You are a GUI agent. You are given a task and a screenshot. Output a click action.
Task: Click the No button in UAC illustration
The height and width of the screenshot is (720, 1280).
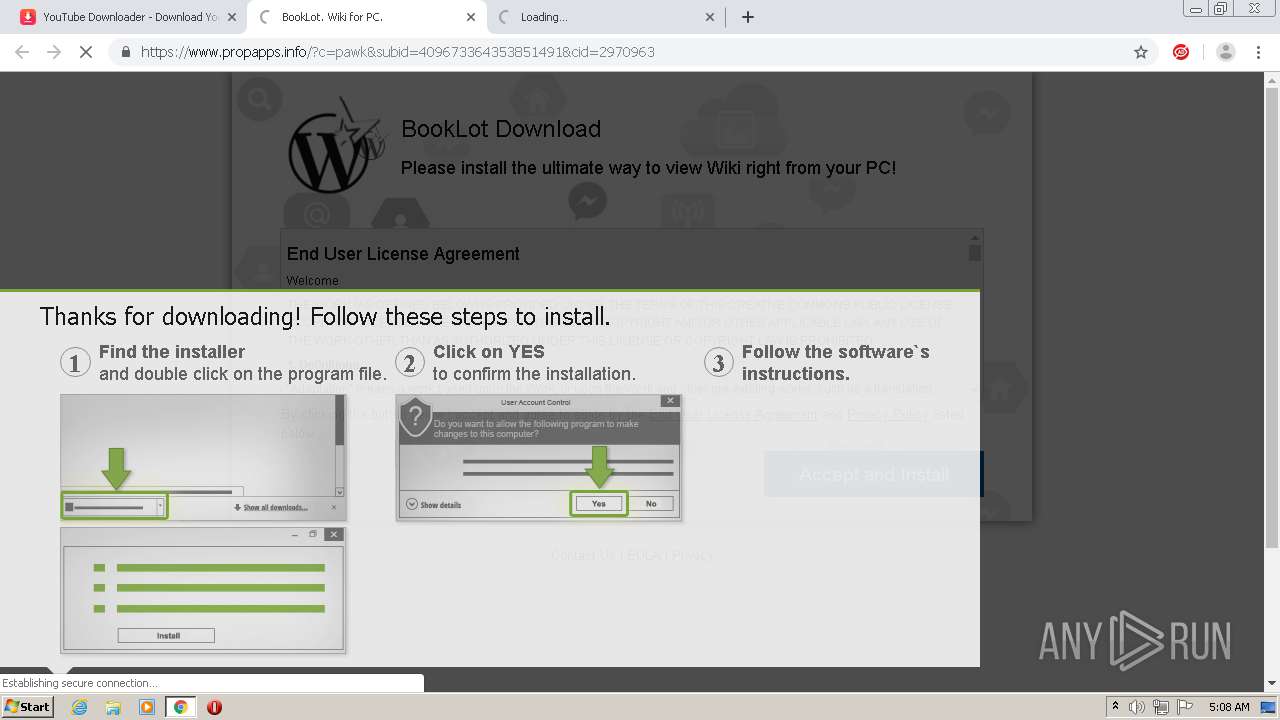tap(651, 503)
